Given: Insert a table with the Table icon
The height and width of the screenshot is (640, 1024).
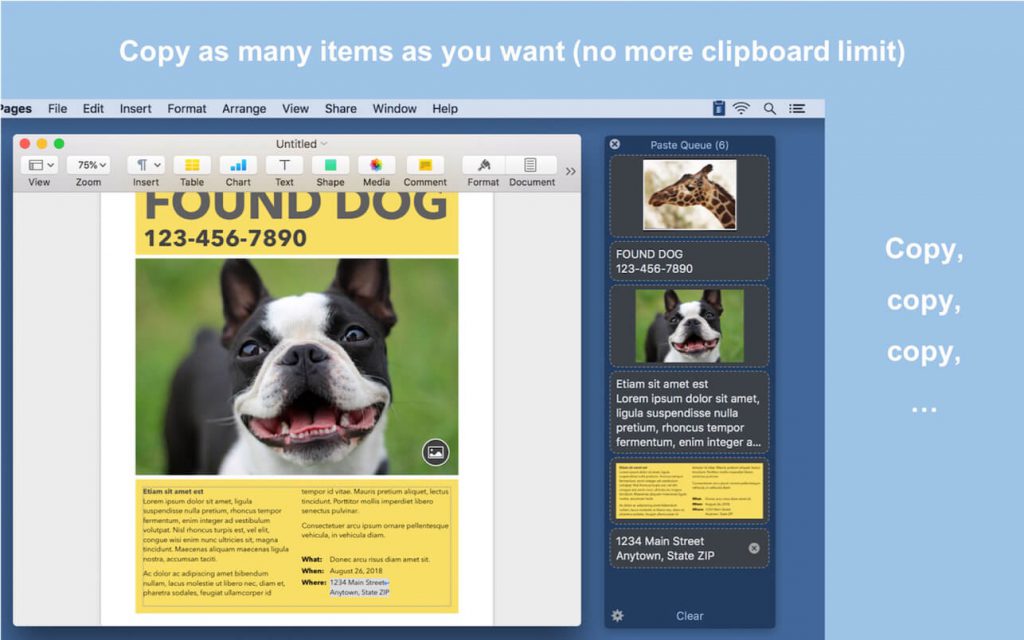Looking at the screenshot, I should [x=191, y=167].
